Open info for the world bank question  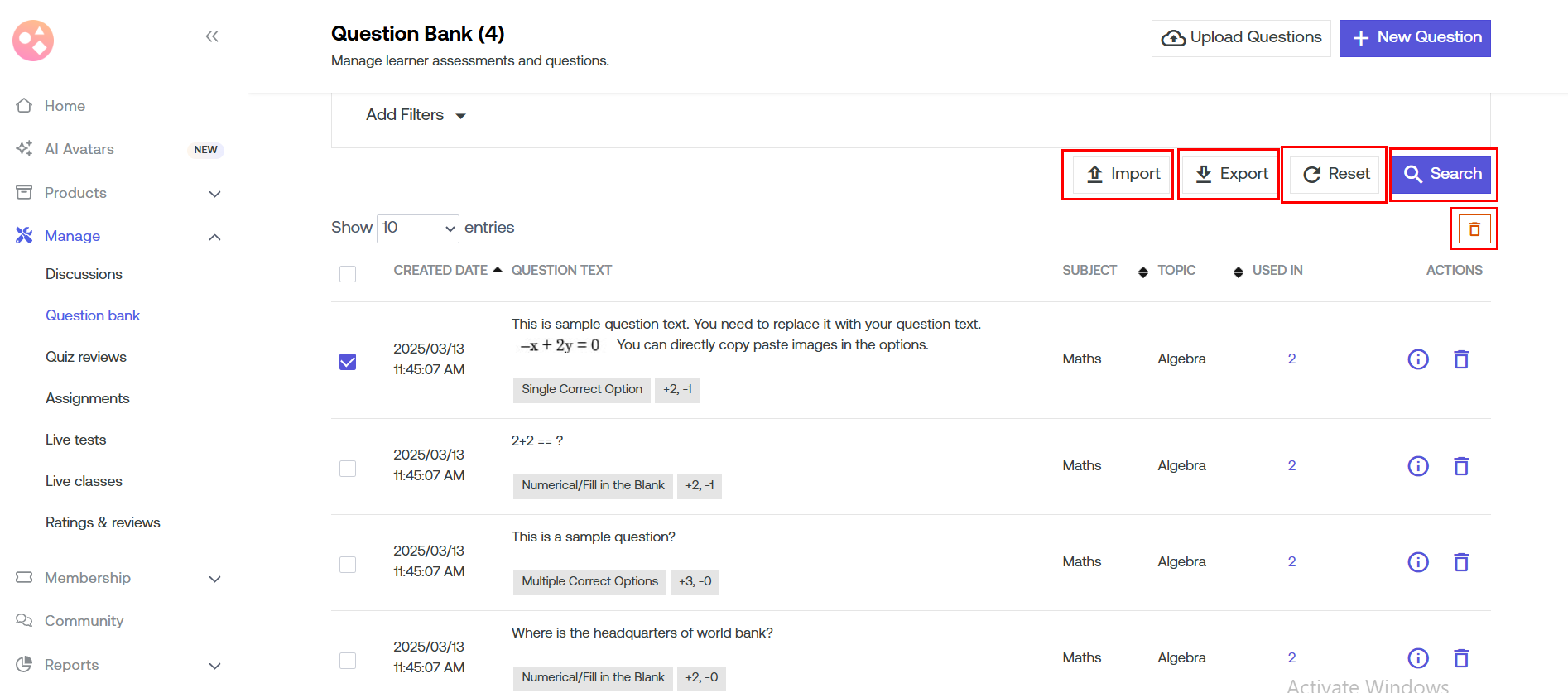click(1417, 658)
